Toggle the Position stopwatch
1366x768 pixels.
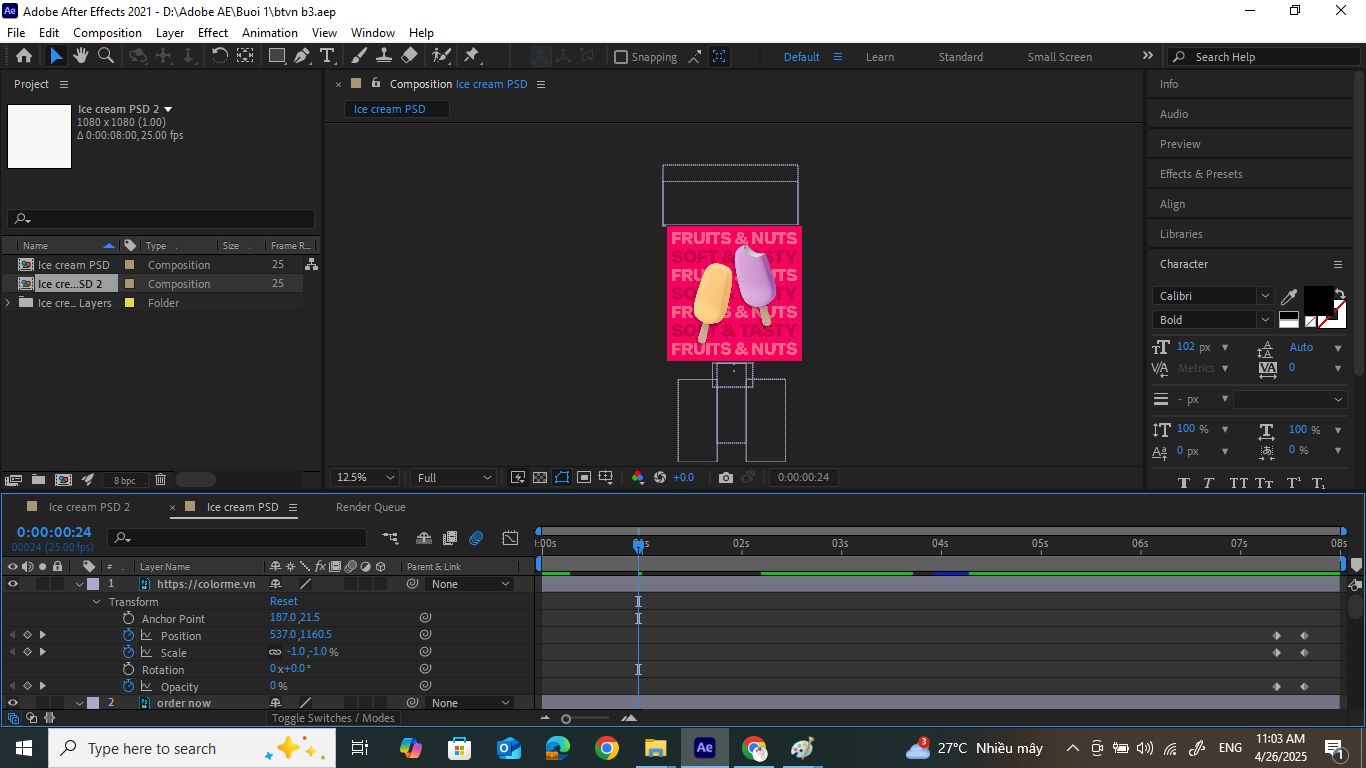click(x=128, y=635)
